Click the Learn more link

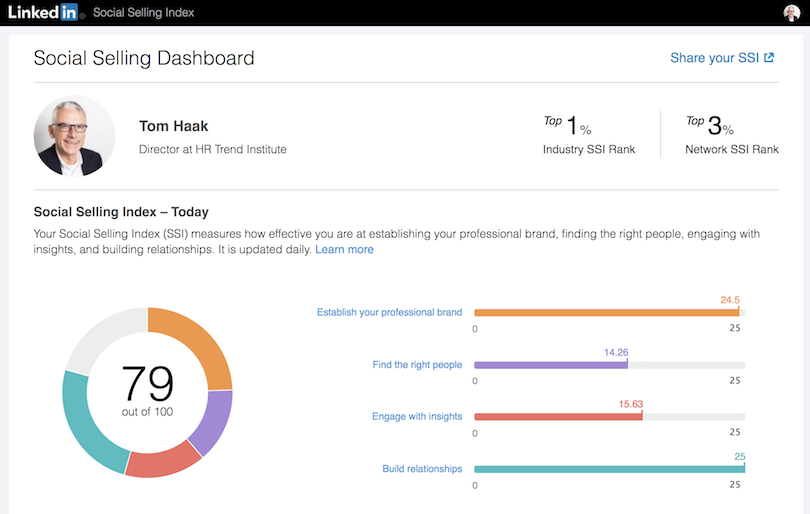click(x=344, y=250)
